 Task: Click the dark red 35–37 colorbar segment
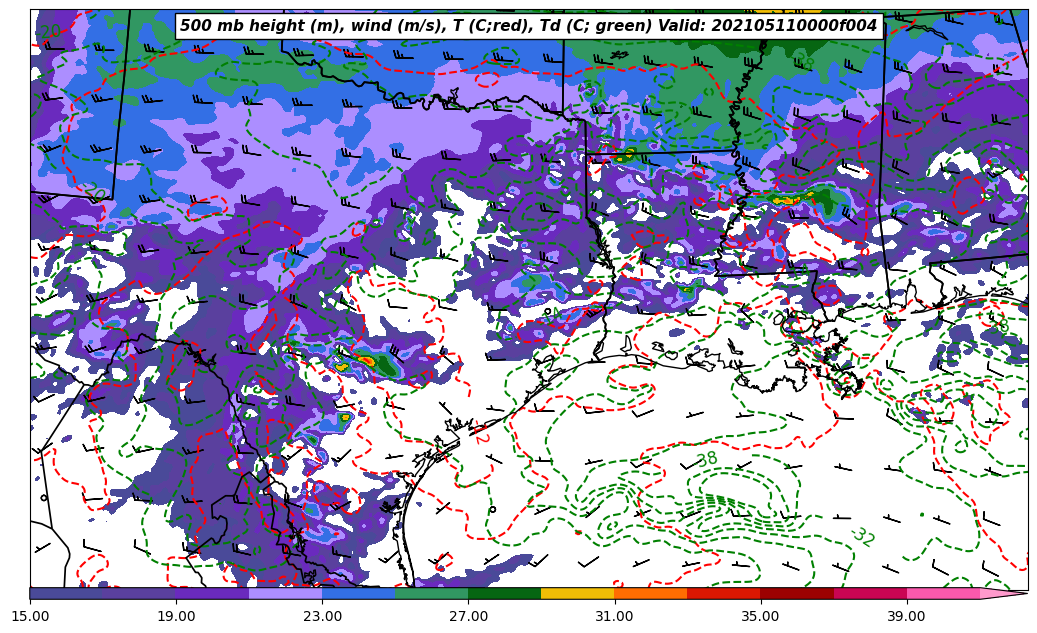point(797,593)
